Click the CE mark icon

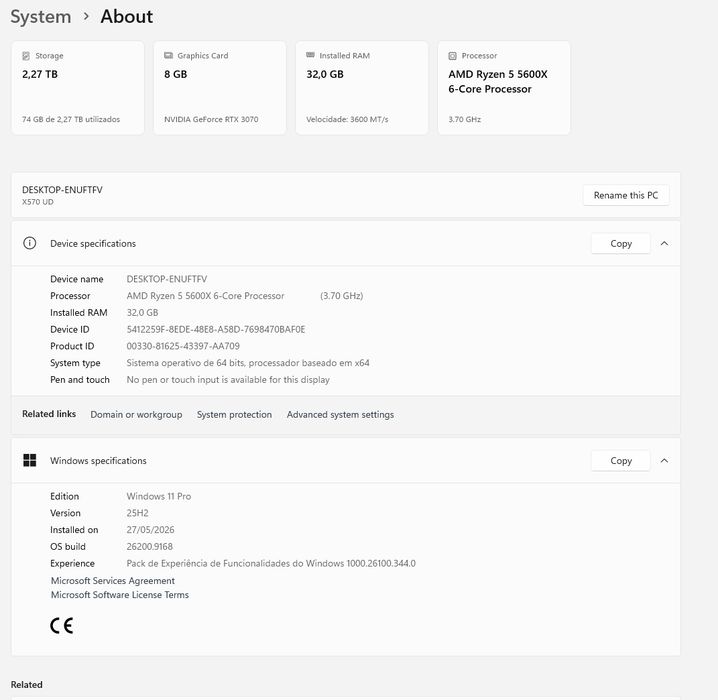coord(62,625)
